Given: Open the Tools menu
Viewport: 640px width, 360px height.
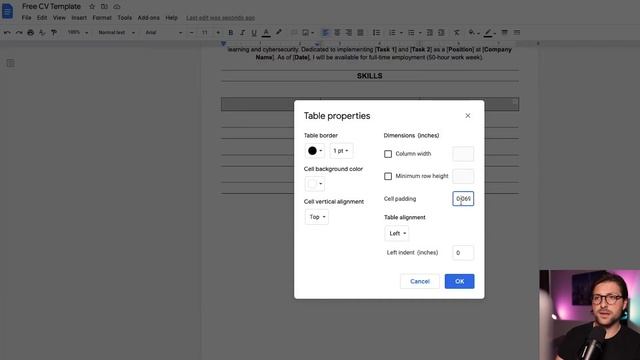Looking at the screenshot, I should pyautogui.click(x=124, y=18).
